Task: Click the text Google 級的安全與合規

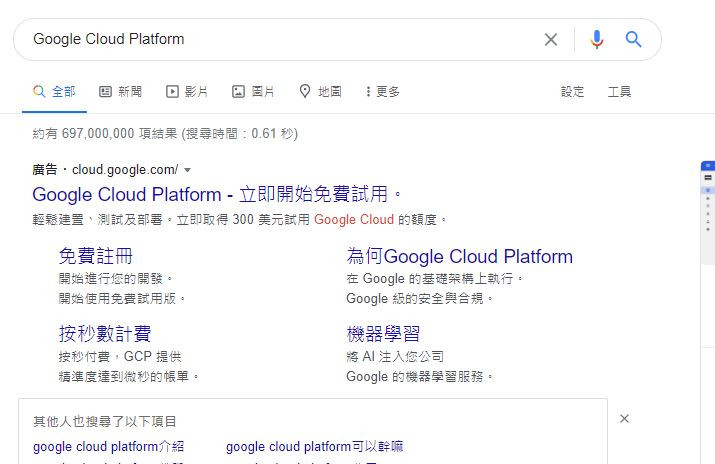Action: point(420,299)
